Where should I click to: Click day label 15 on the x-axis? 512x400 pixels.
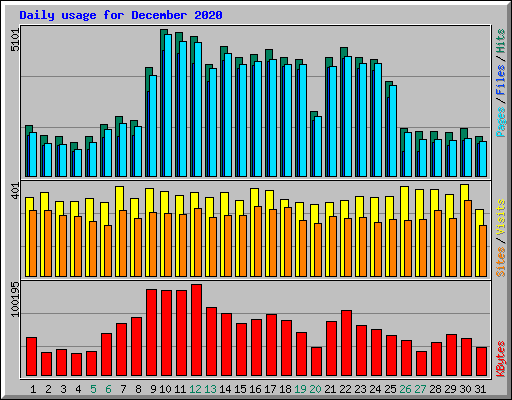[240, 389]
